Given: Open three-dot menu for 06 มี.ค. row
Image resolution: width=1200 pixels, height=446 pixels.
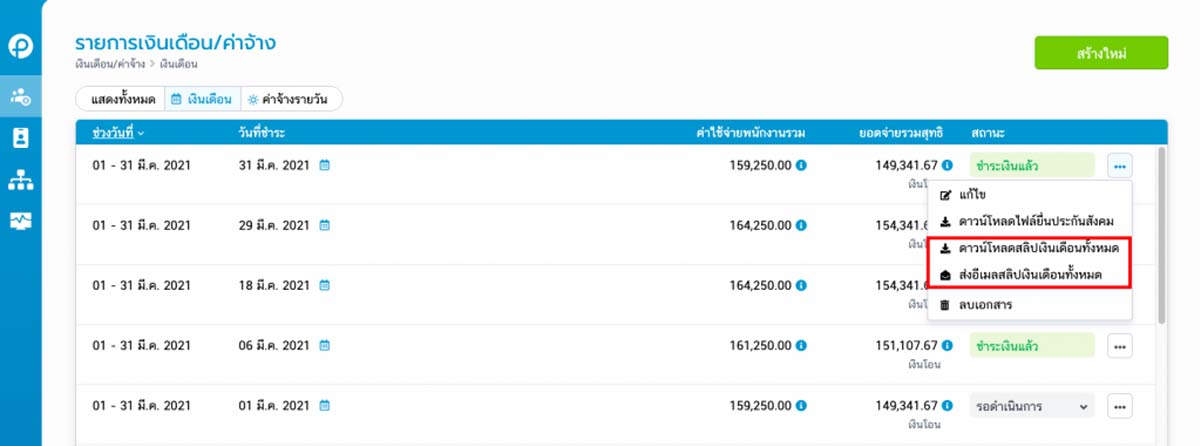Looking at the screenshot, I should pos(1120,346).
